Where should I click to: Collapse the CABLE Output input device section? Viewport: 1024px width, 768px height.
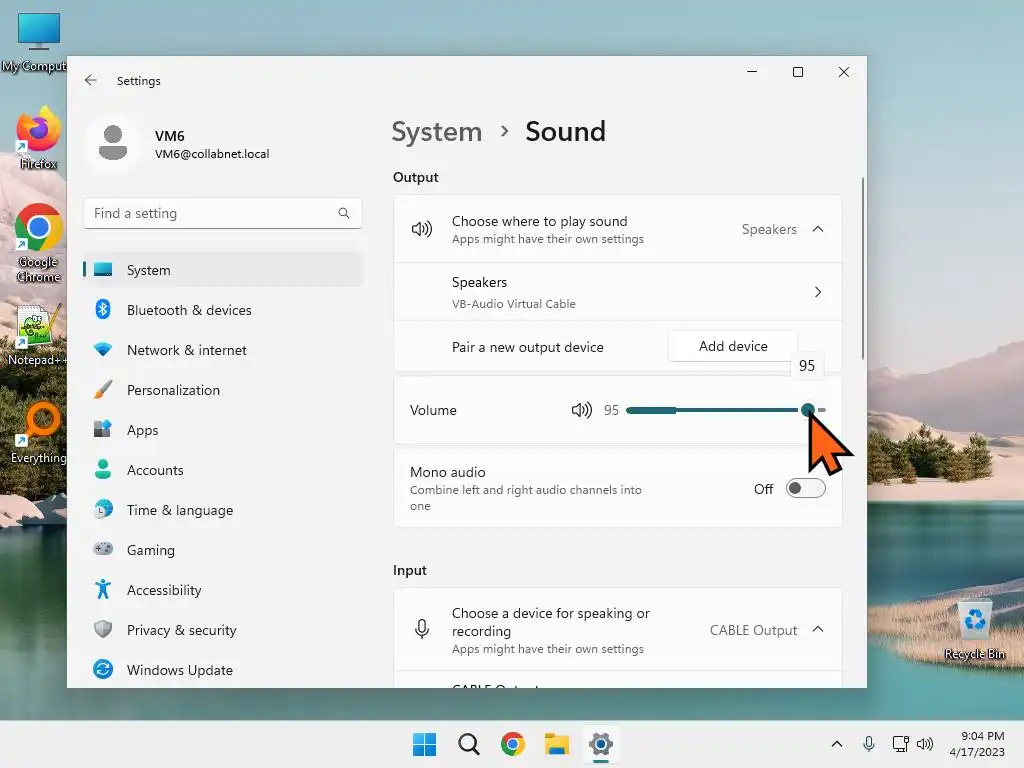pos(818,630)
